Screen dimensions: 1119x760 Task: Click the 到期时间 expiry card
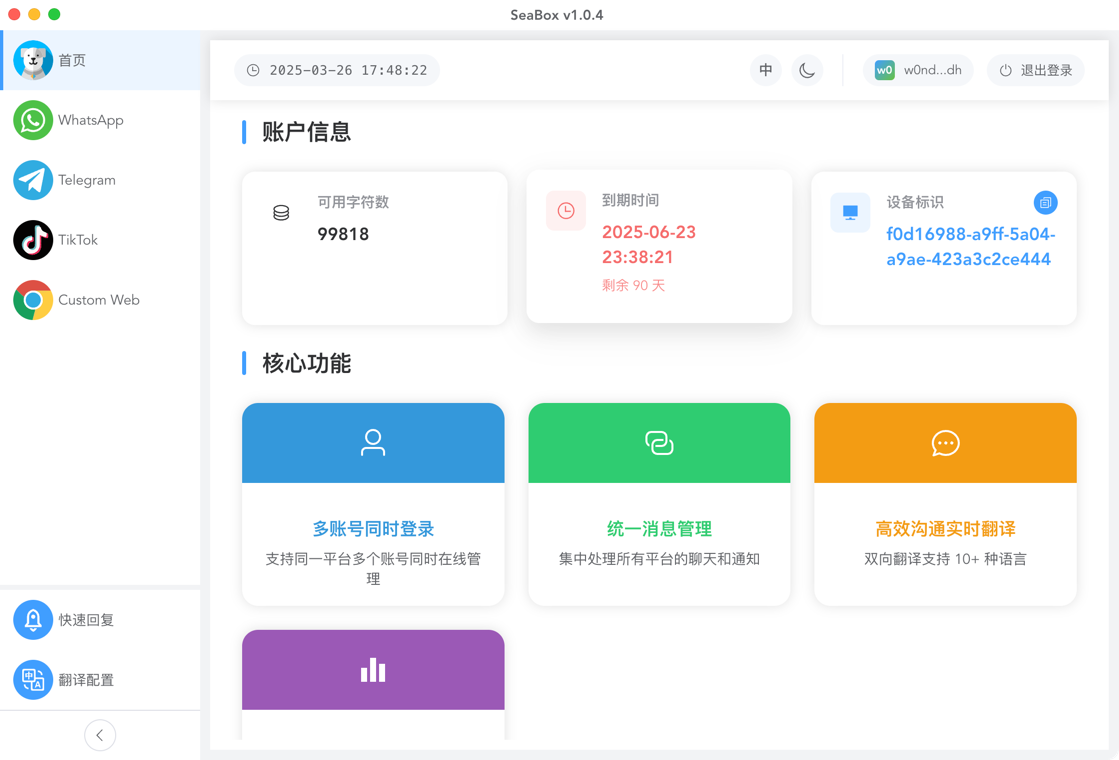[659, 247]
